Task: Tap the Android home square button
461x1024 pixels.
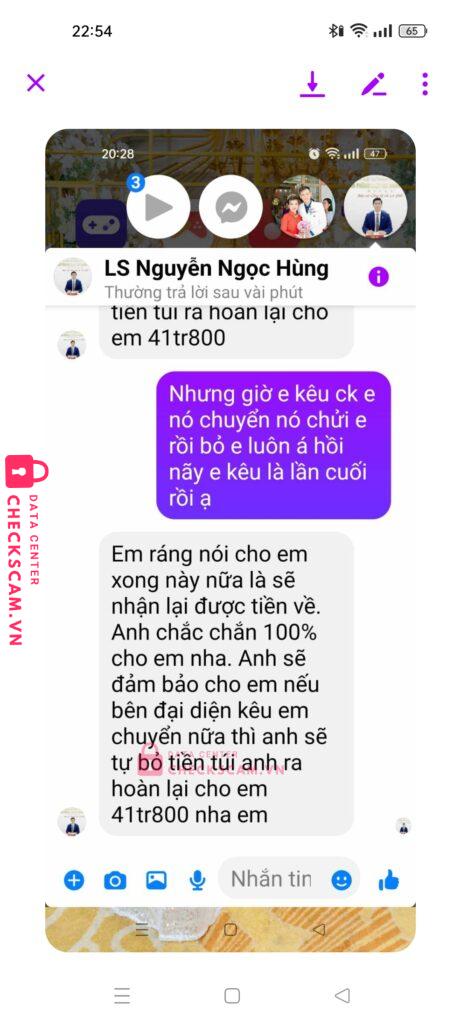Action: pyautogui.click(x=232, y=995)
